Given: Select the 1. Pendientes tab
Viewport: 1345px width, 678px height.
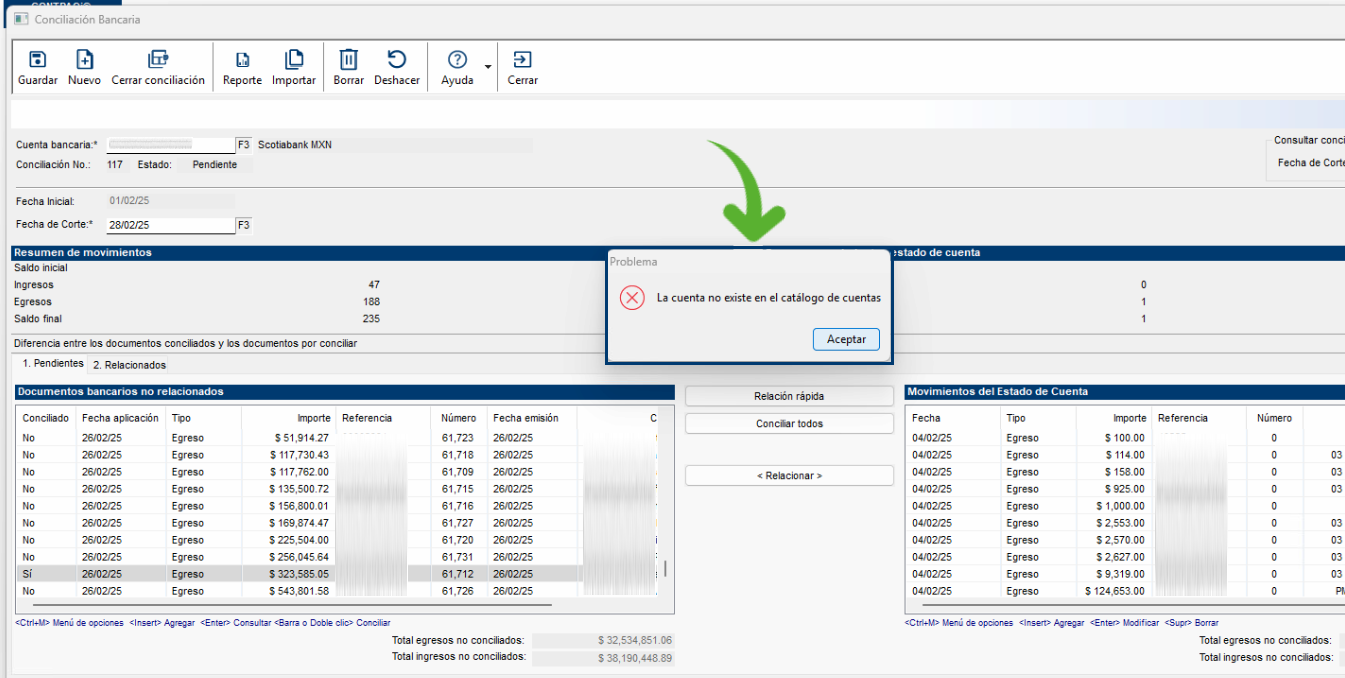Looking at the screenshot, I should point(53,364).
